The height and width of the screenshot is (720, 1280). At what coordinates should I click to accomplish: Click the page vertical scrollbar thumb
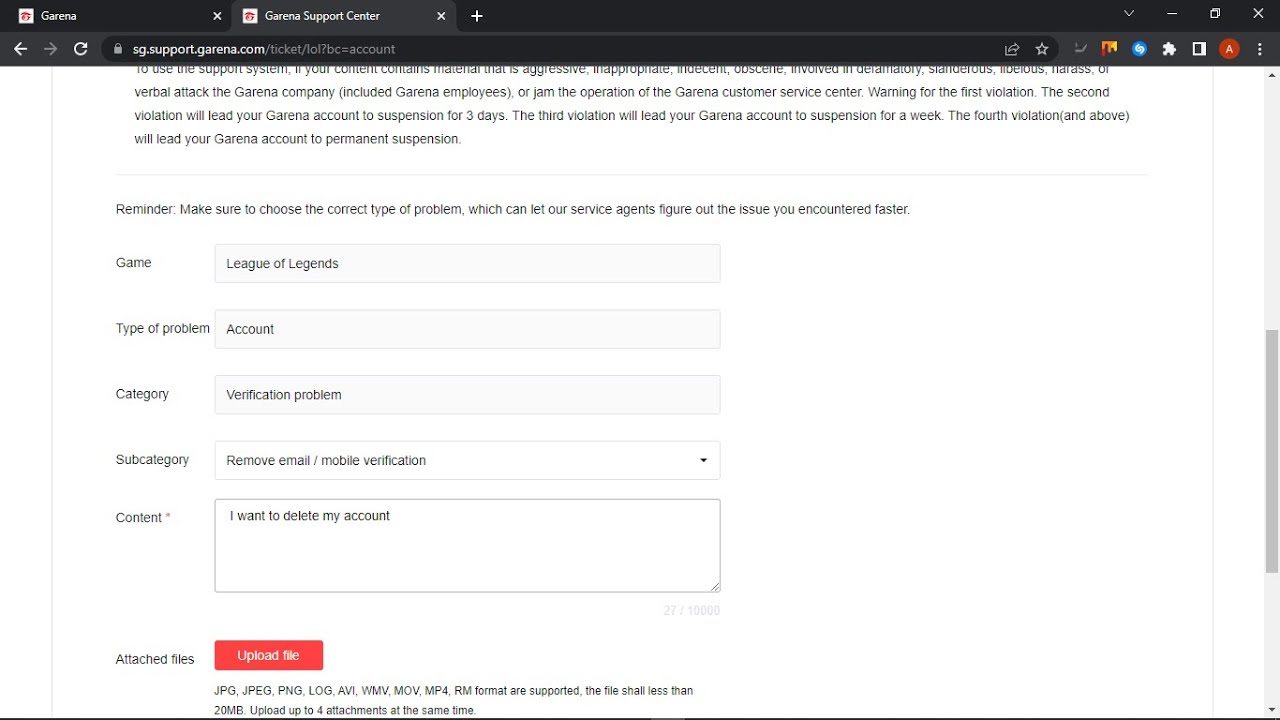1272,451
